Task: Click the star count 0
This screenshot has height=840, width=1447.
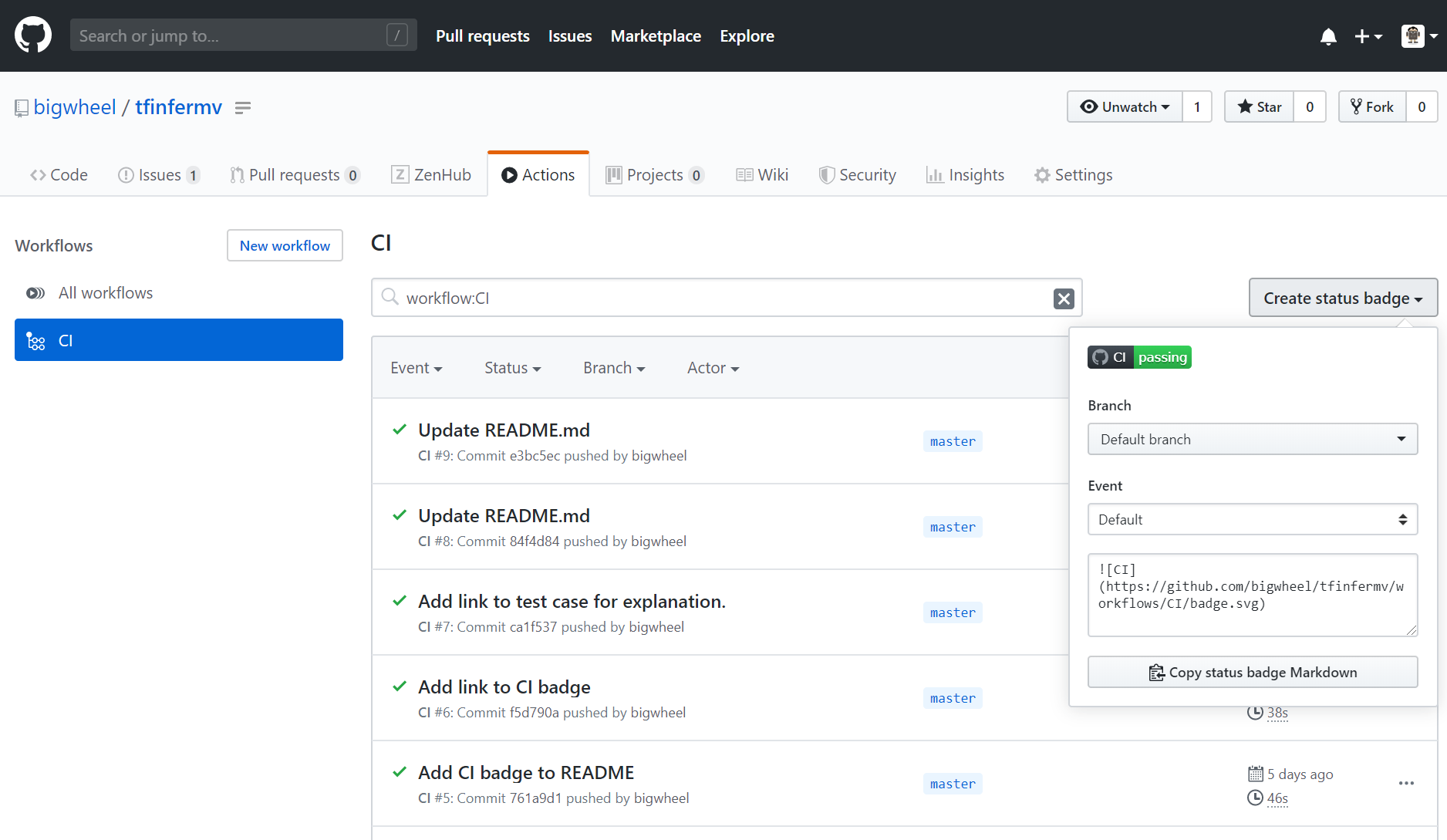Action: click(1310, 106)
